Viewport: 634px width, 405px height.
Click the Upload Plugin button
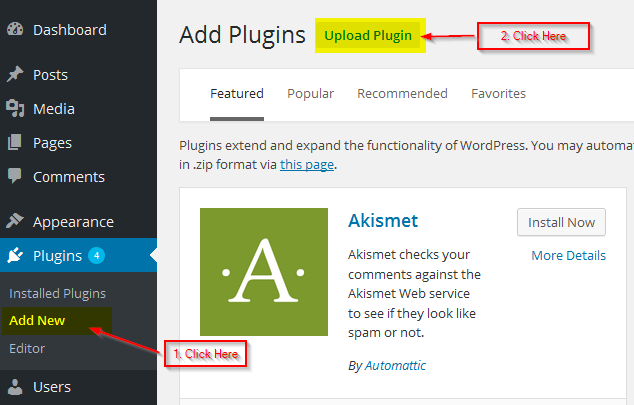coord(368,36)
